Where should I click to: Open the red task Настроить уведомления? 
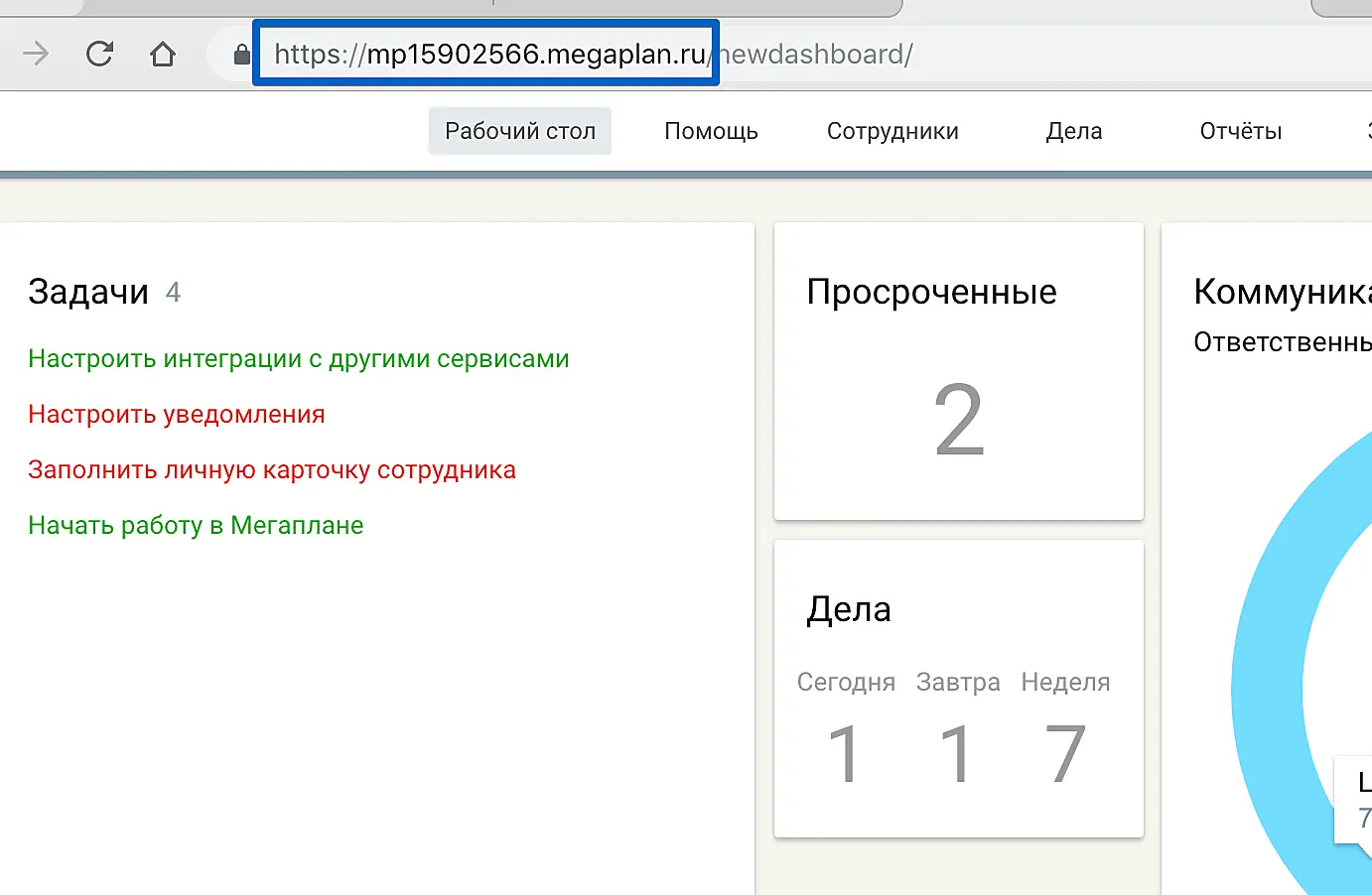[177, 415]
